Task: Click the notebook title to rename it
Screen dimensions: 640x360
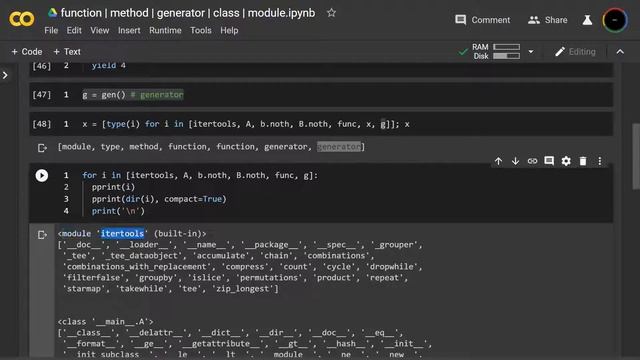Action: click(188, 13)
